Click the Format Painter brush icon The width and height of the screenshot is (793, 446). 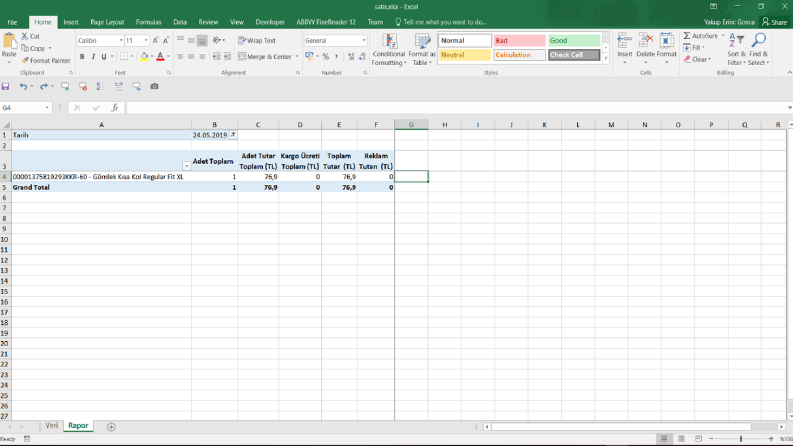25,61
